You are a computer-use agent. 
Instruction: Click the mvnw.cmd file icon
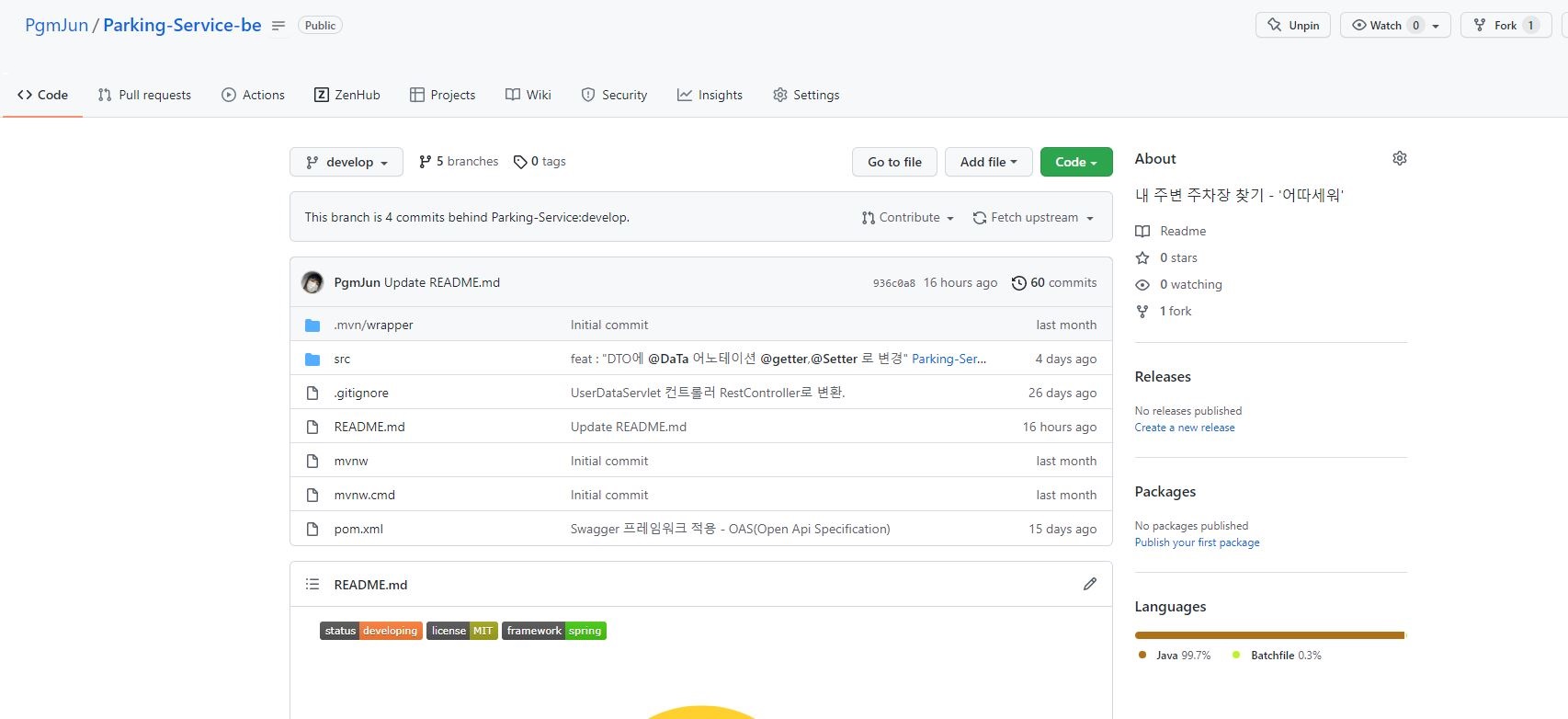[312, 495]
